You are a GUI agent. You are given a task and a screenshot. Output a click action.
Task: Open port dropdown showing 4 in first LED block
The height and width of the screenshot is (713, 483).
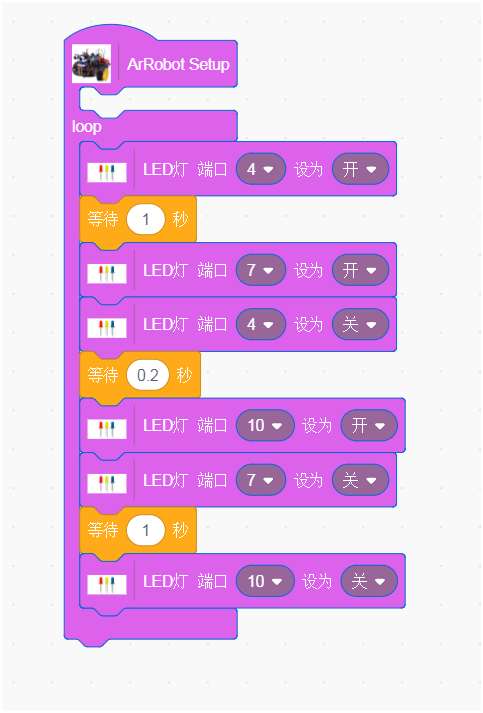[261, 169]
